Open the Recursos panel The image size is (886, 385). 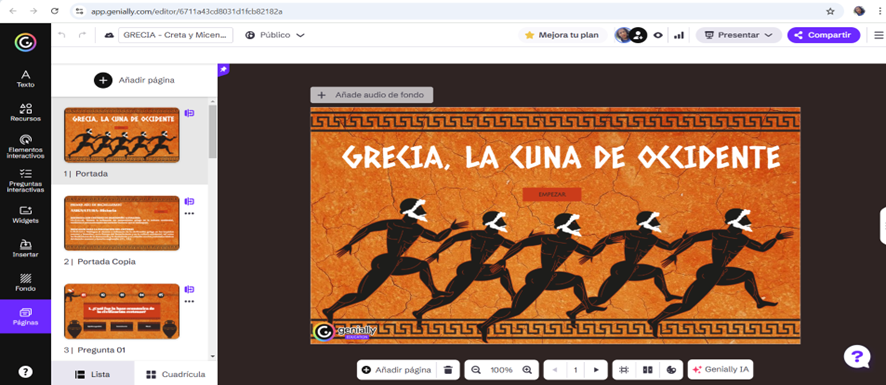25,113
